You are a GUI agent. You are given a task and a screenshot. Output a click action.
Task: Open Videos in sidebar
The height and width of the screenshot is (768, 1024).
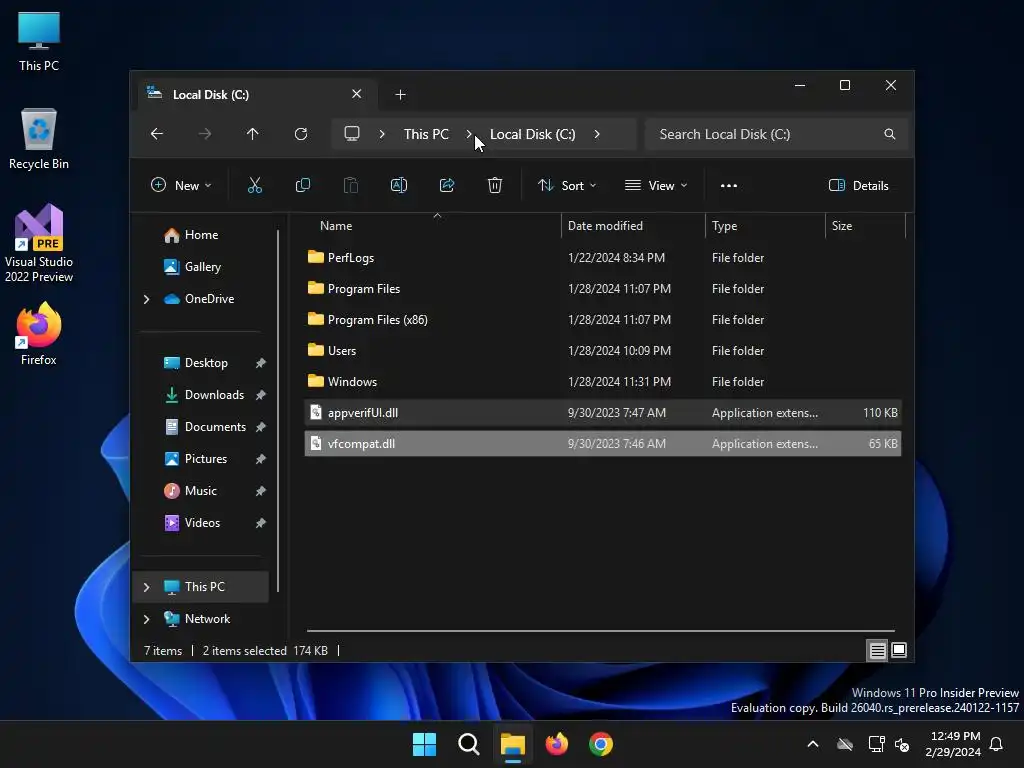[202, 523]
